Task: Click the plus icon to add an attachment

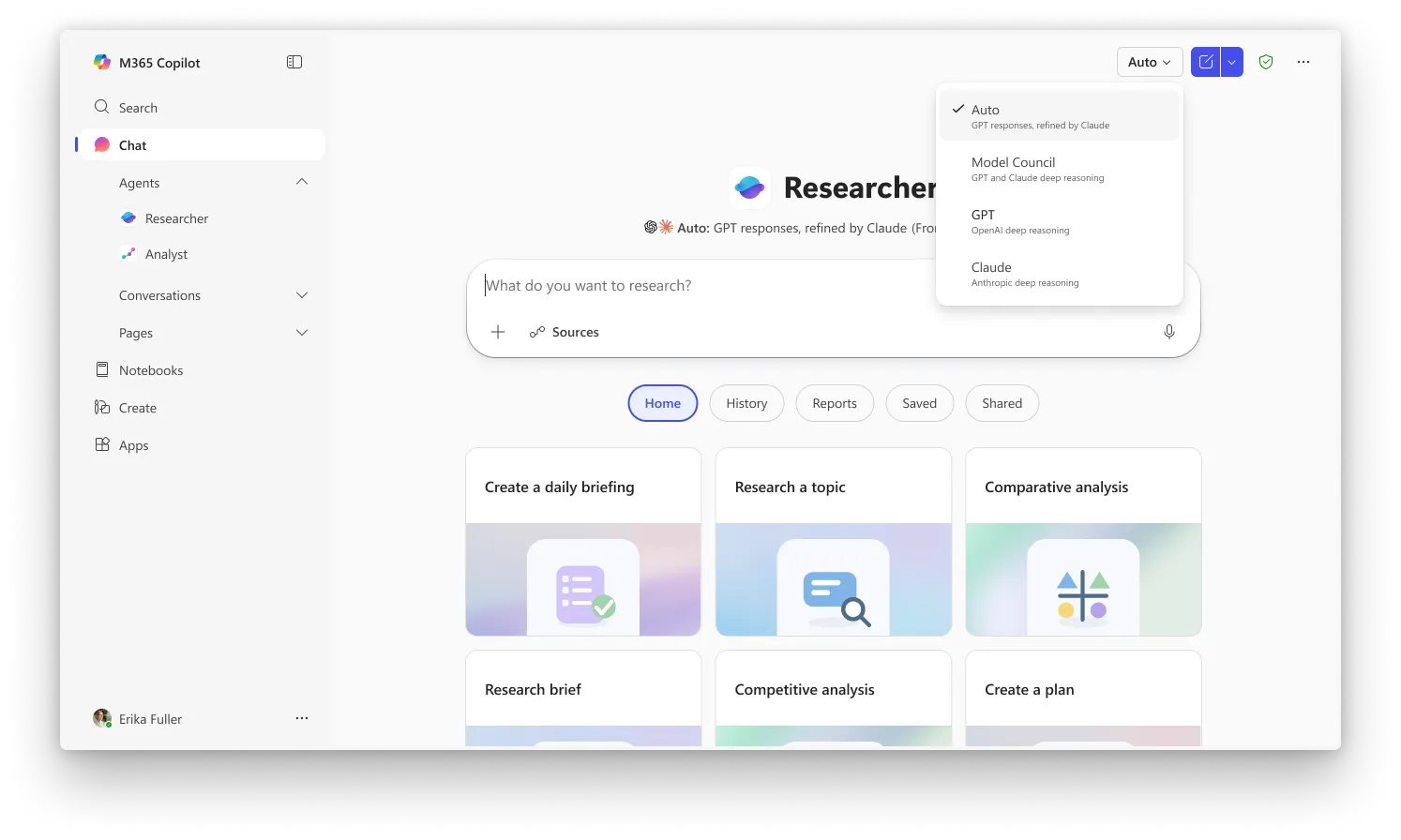Action: (x=497, y=331)
